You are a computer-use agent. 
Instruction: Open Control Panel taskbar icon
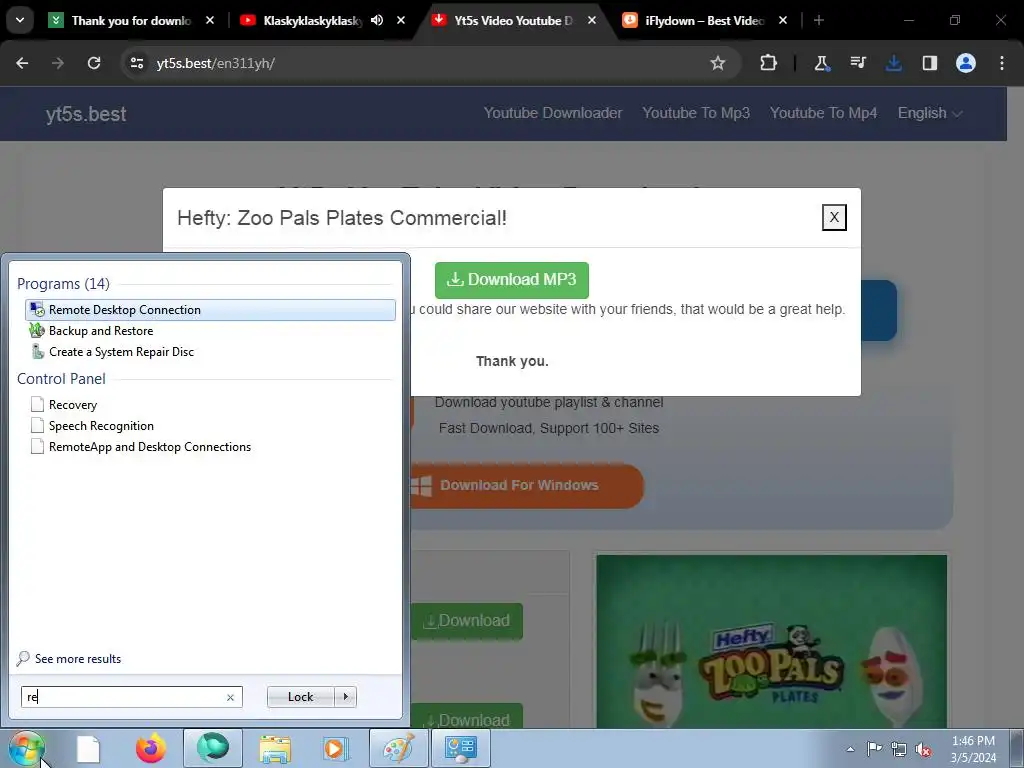pos(460,748)
